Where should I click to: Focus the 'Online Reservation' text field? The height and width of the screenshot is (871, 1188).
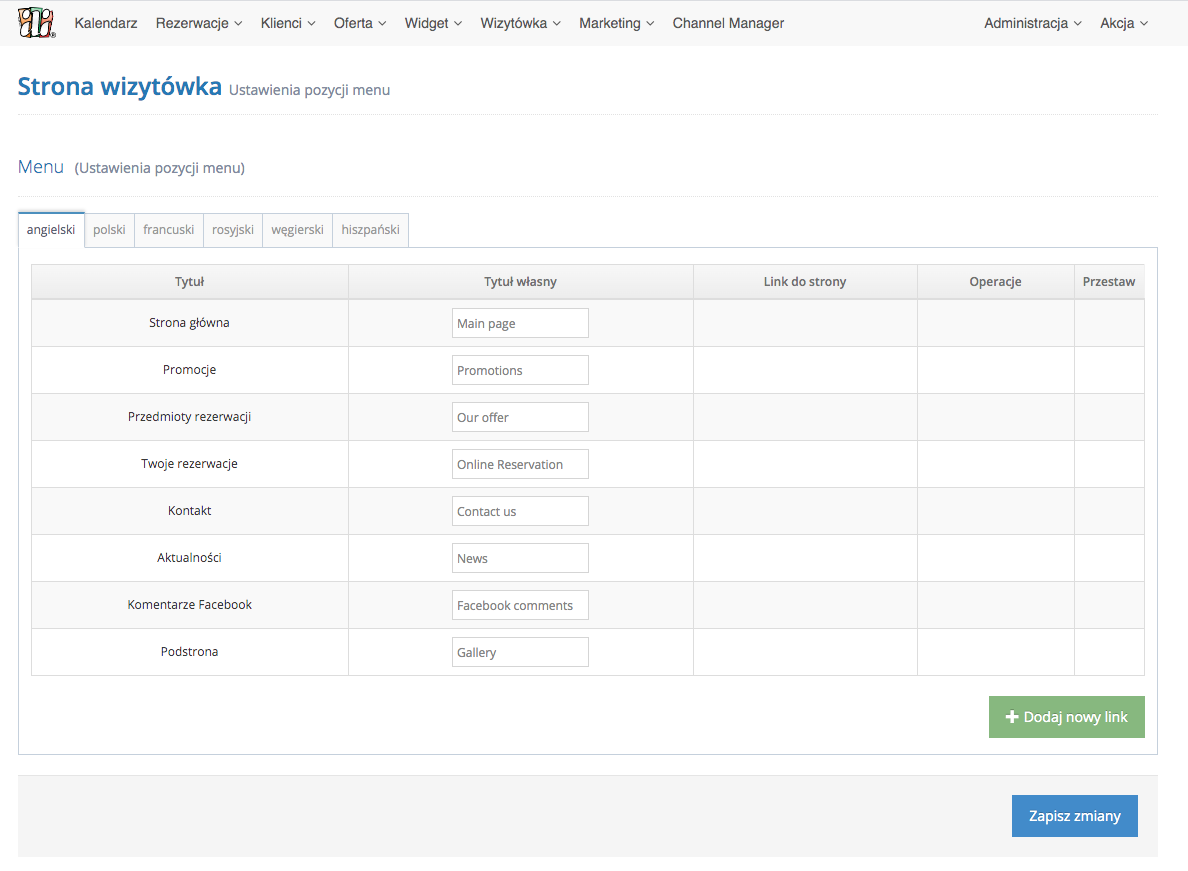click(520, 464)
